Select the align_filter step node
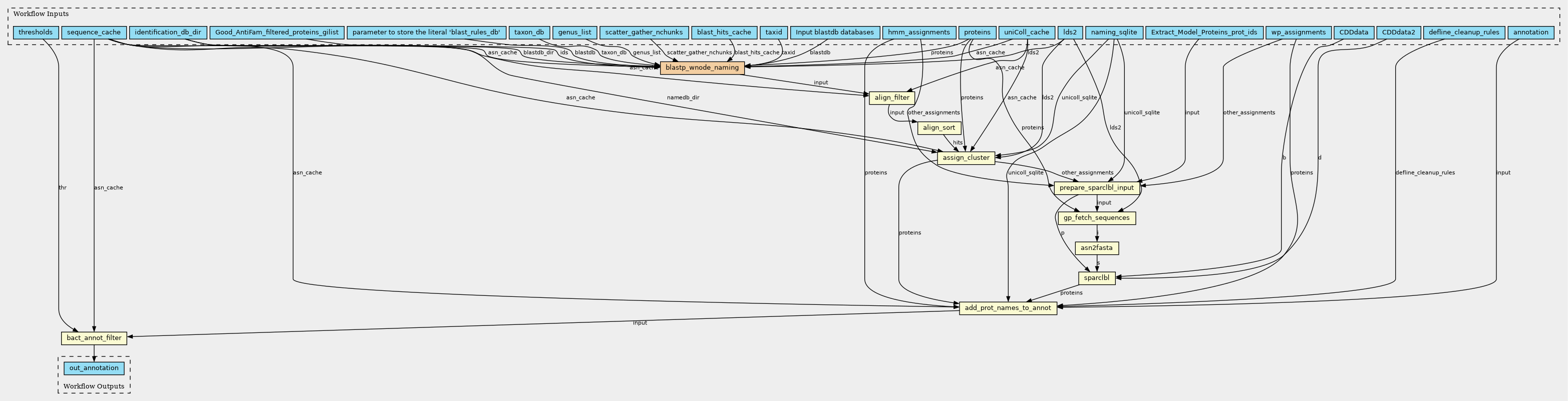 tap(892, 97)
